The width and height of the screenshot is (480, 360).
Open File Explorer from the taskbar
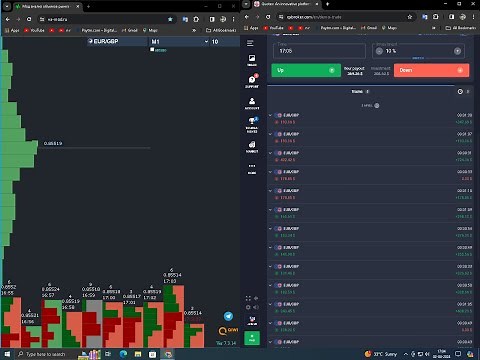pos(138,354)
